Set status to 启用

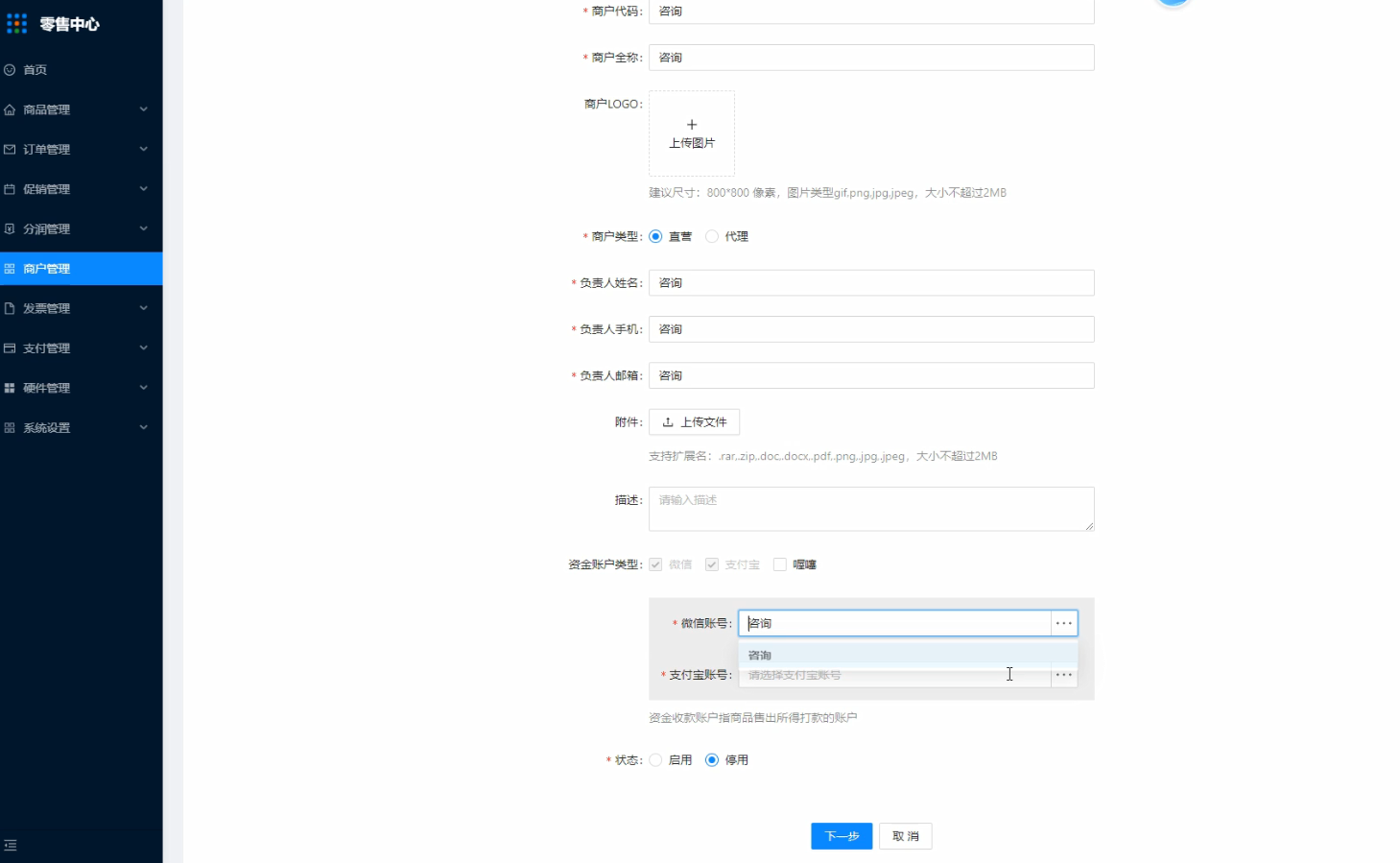[x=655, y=760]
